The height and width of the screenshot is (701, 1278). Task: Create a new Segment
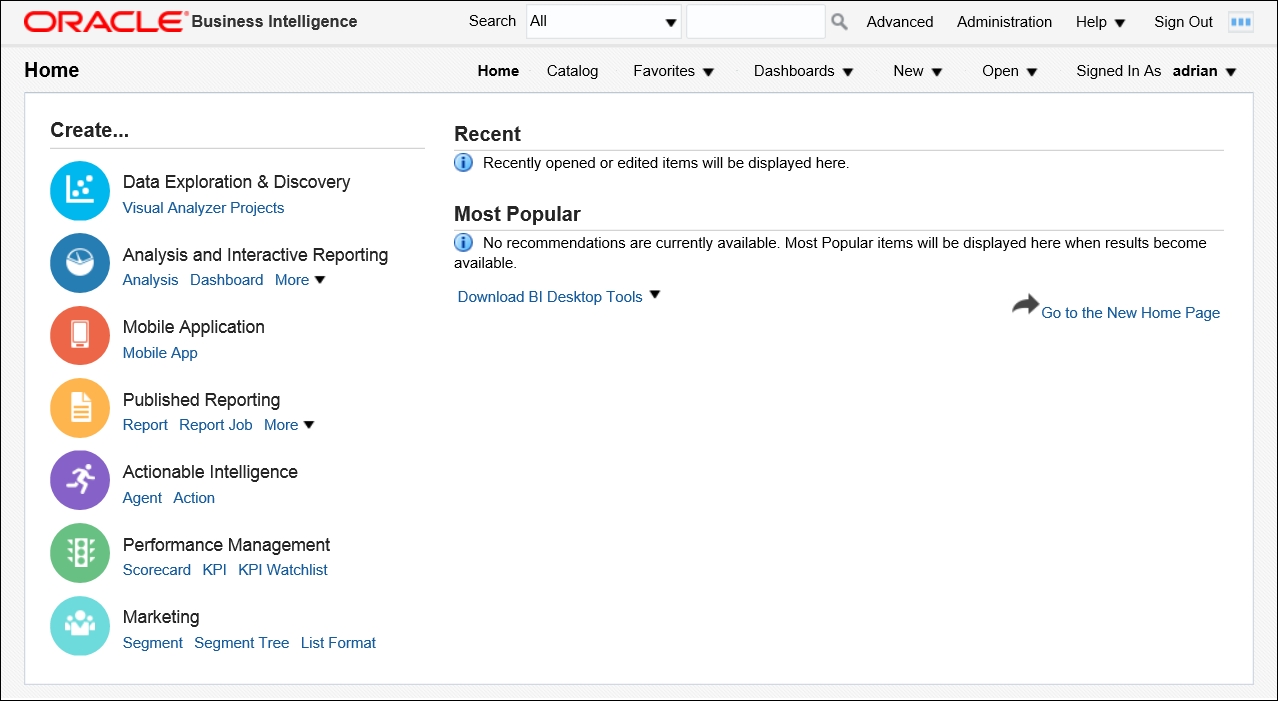pos(153,643)
